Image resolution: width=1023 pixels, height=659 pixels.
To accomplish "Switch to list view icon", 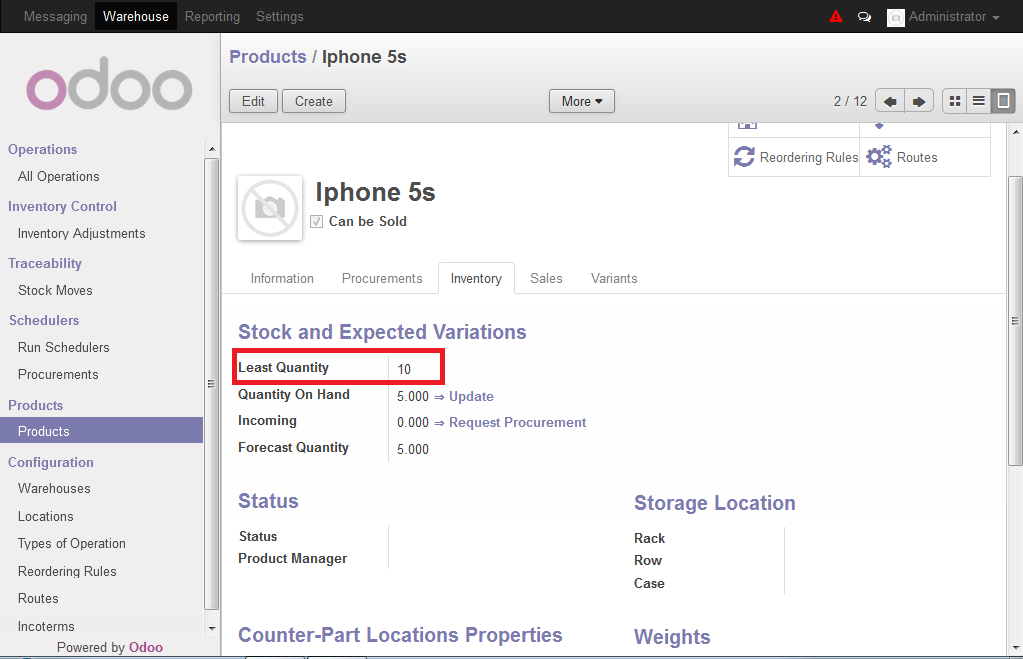I will (979, 101).
